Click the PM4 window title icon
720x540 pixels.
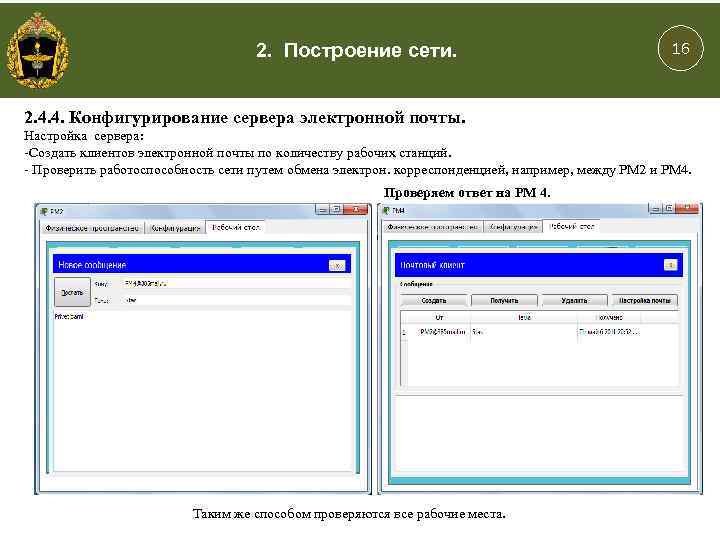coord(386,210)
